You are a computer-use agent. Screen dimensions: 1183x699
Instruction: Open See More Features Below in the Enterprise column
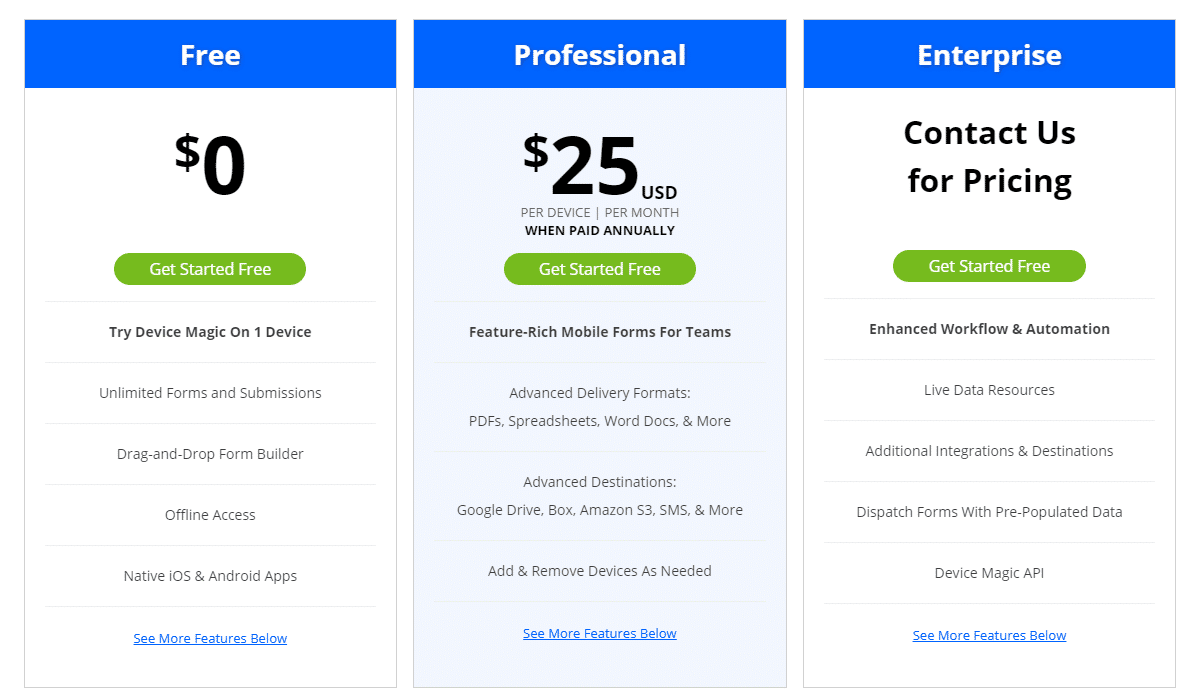pos(989,635)
